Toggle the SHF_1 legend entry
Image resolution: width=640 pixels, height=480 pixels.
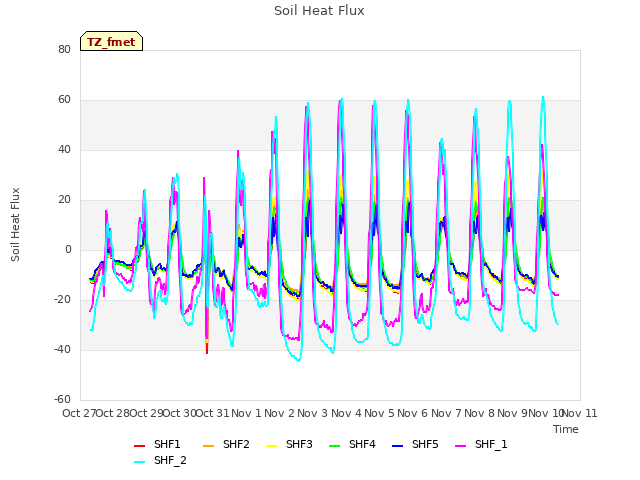click(x=481, y=444)
